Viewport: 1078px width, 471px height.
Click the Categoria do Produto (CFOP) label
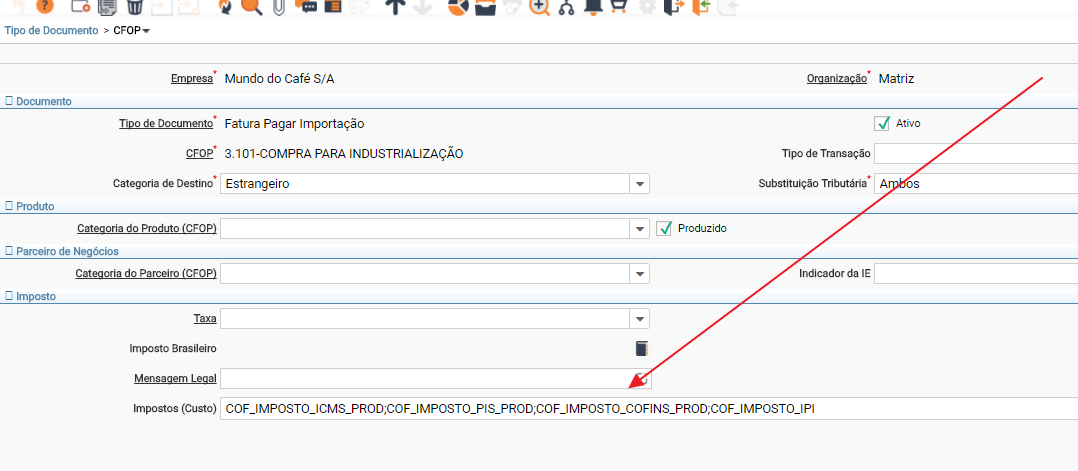147,228
